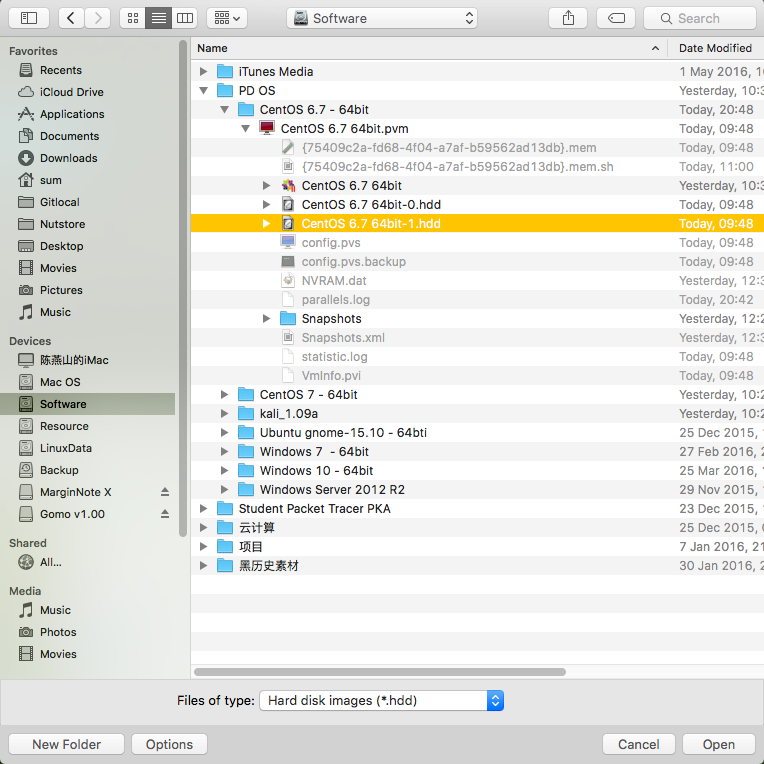This screenshot has width=764, height=764.
Task: Switch to column view mode
Action: (x=185, y=19)
